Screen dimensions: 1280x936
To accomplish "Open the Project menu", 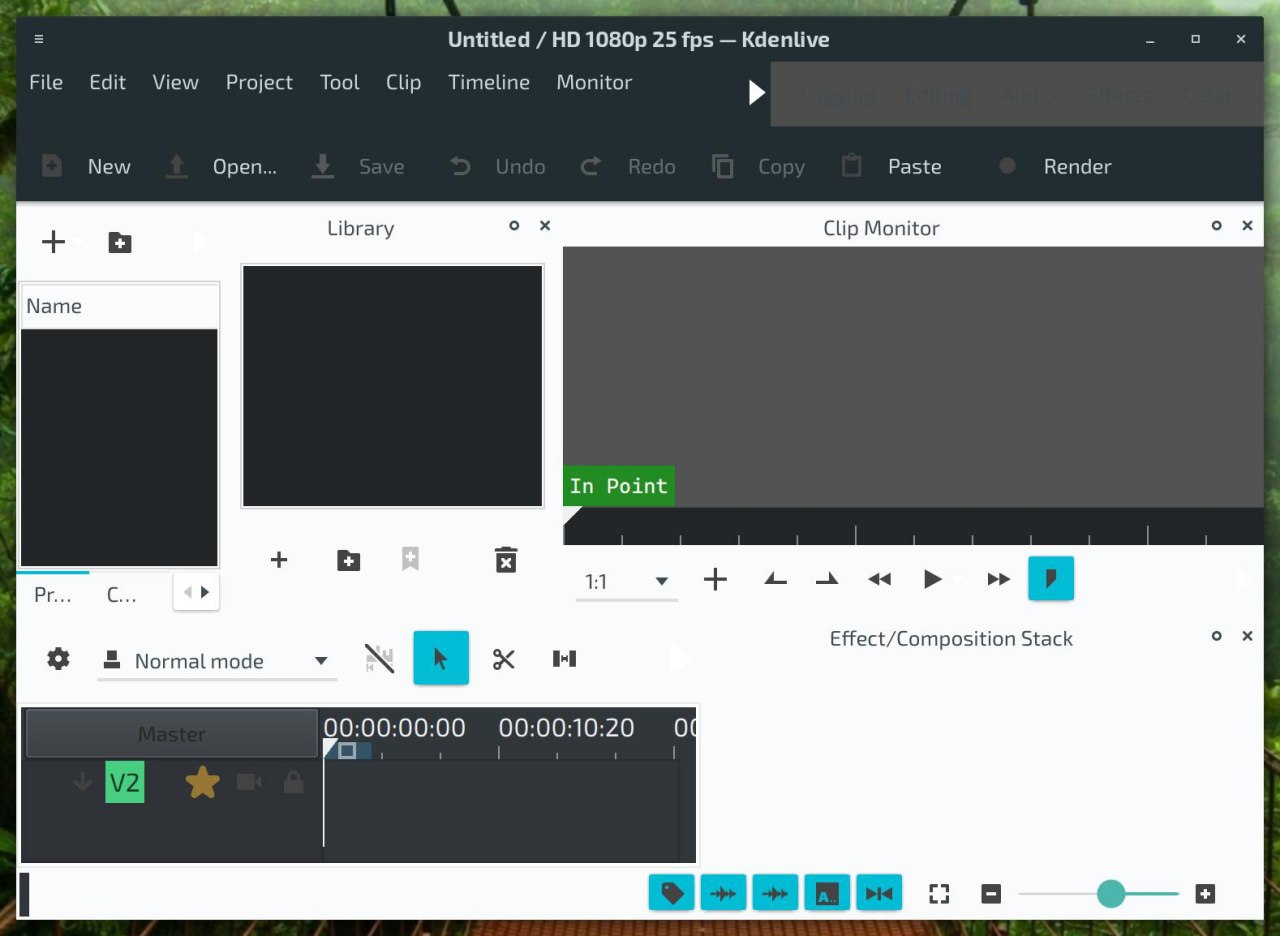I will click(x=259, y=82).
